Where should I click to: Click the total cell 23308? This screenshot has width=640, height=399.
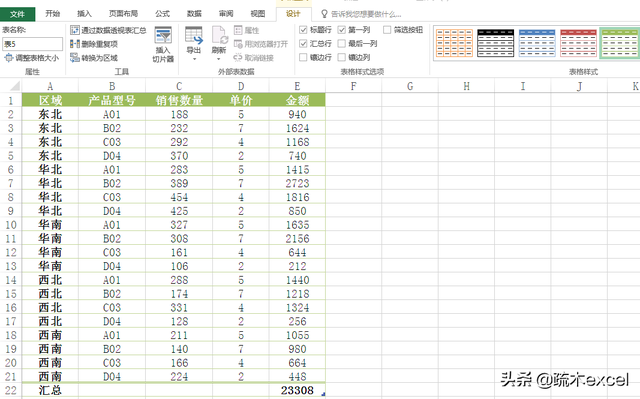pyautogui.click(x=297, y=390)
